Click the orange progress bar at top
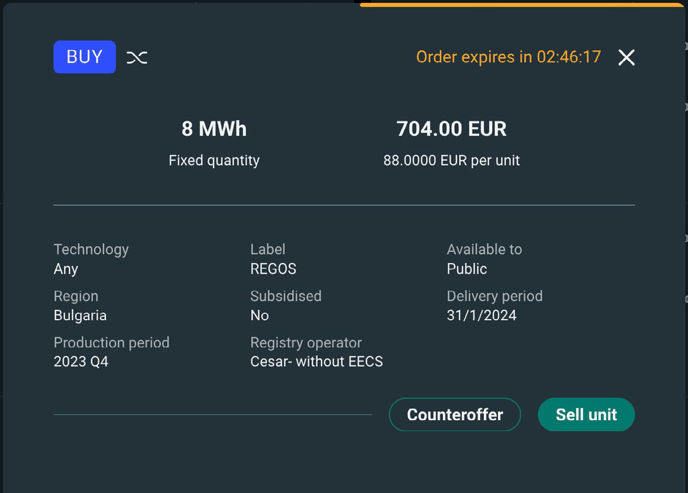This screenshot has width=688, height=493. [521, 5]
